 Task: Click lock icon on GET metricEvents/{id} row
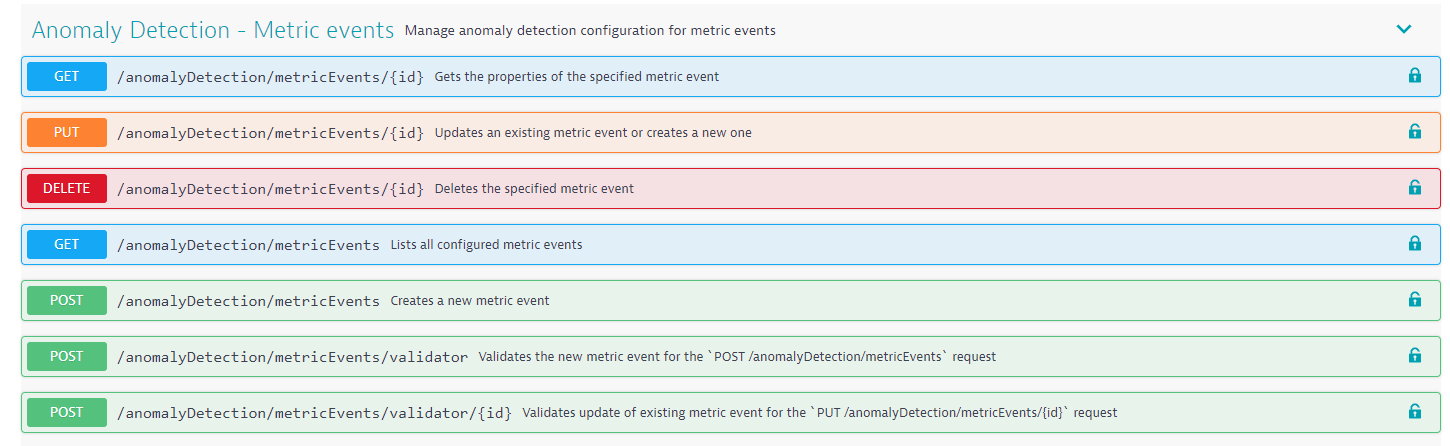click(1414, 76)
